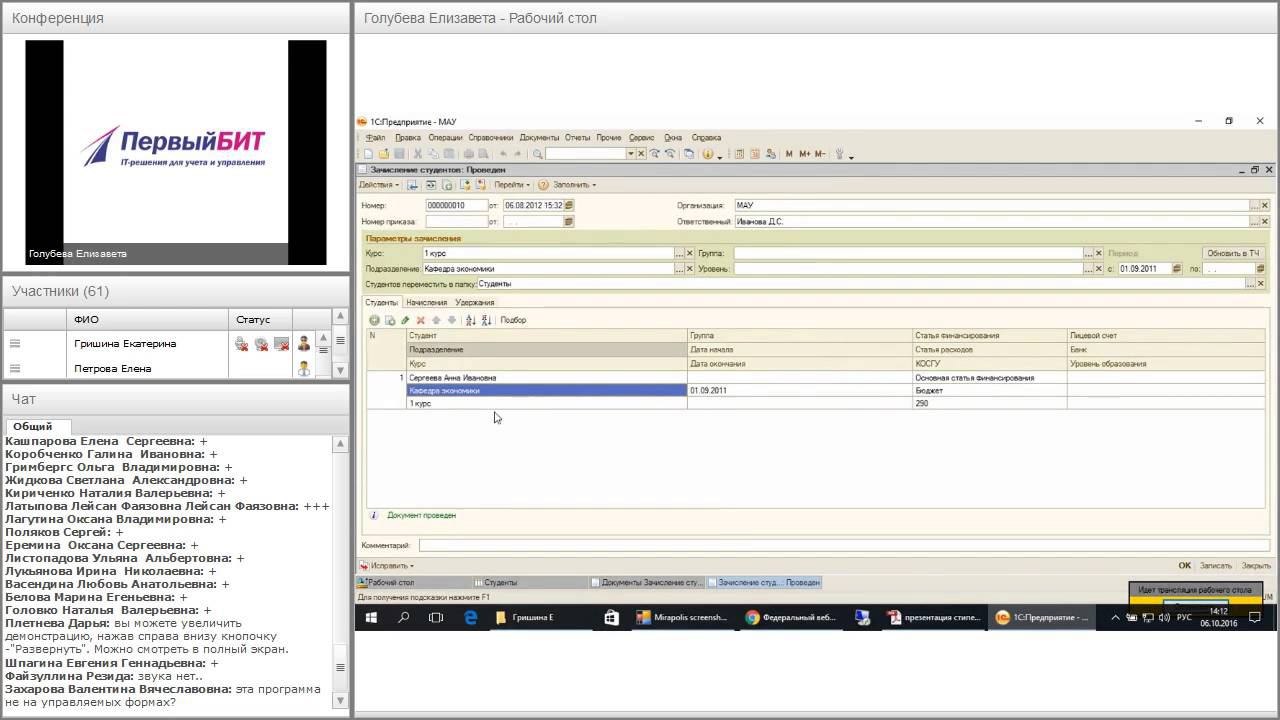Click the M memory button
The width and height of the screenshot is (1280, 720).
[x=789, y=154]
